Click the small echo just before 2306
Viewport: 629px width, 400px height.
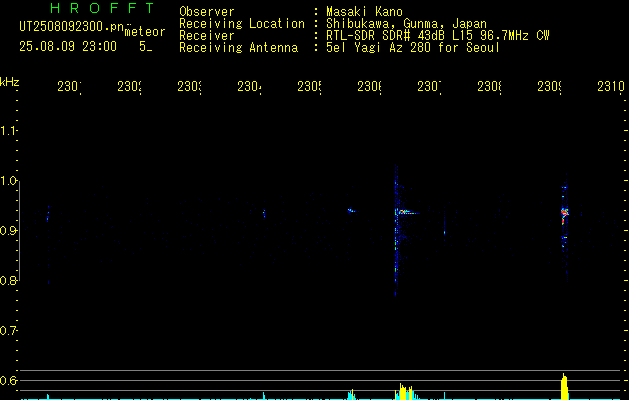tap(351, 210)
